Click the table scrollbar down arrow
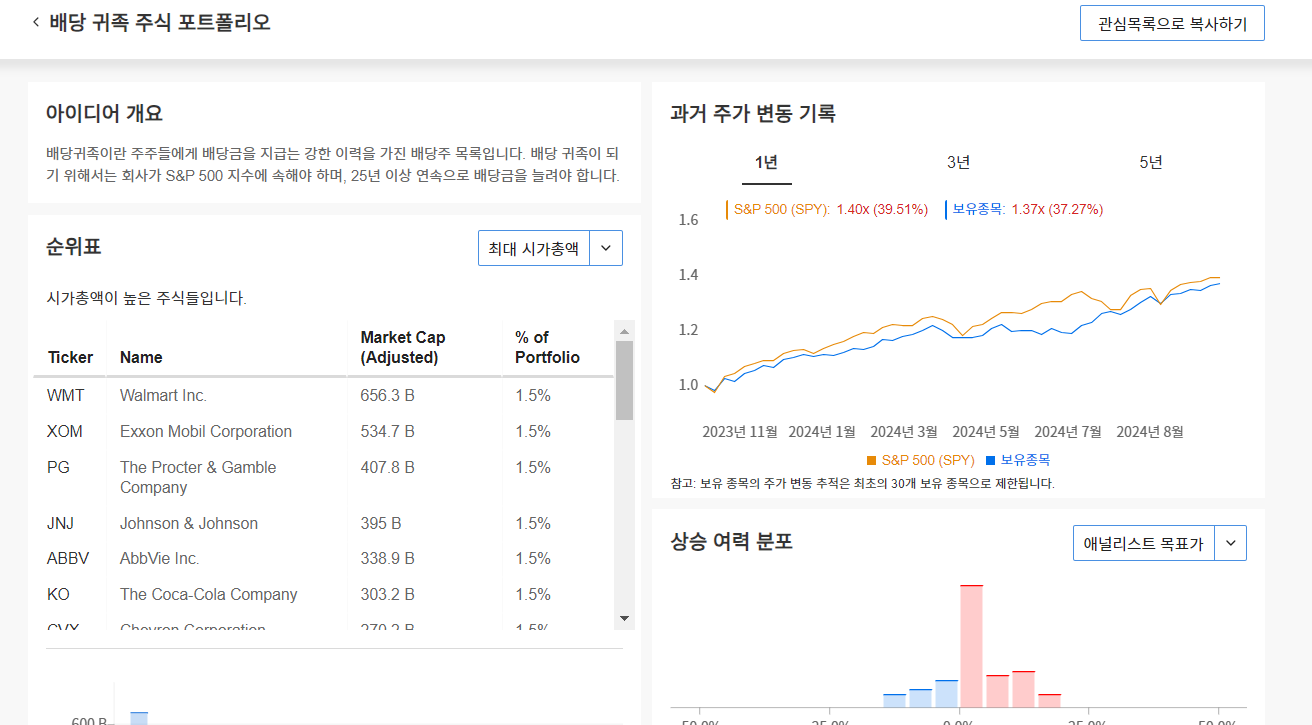Viewport: 1312px width, 725px height. 624,619
